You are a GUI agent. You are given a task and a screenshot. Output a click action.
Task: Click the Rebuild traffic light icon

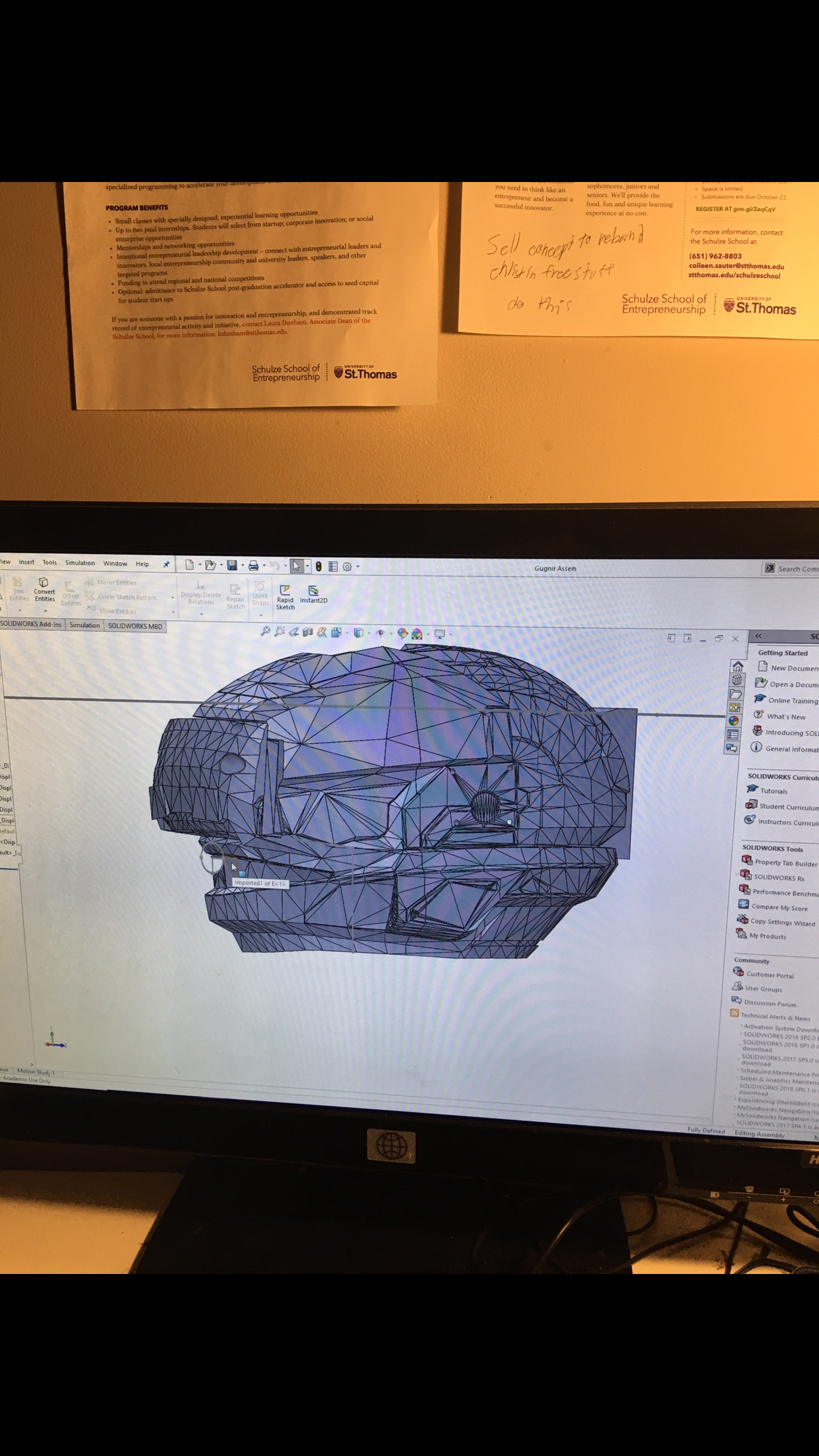[318, 566]
